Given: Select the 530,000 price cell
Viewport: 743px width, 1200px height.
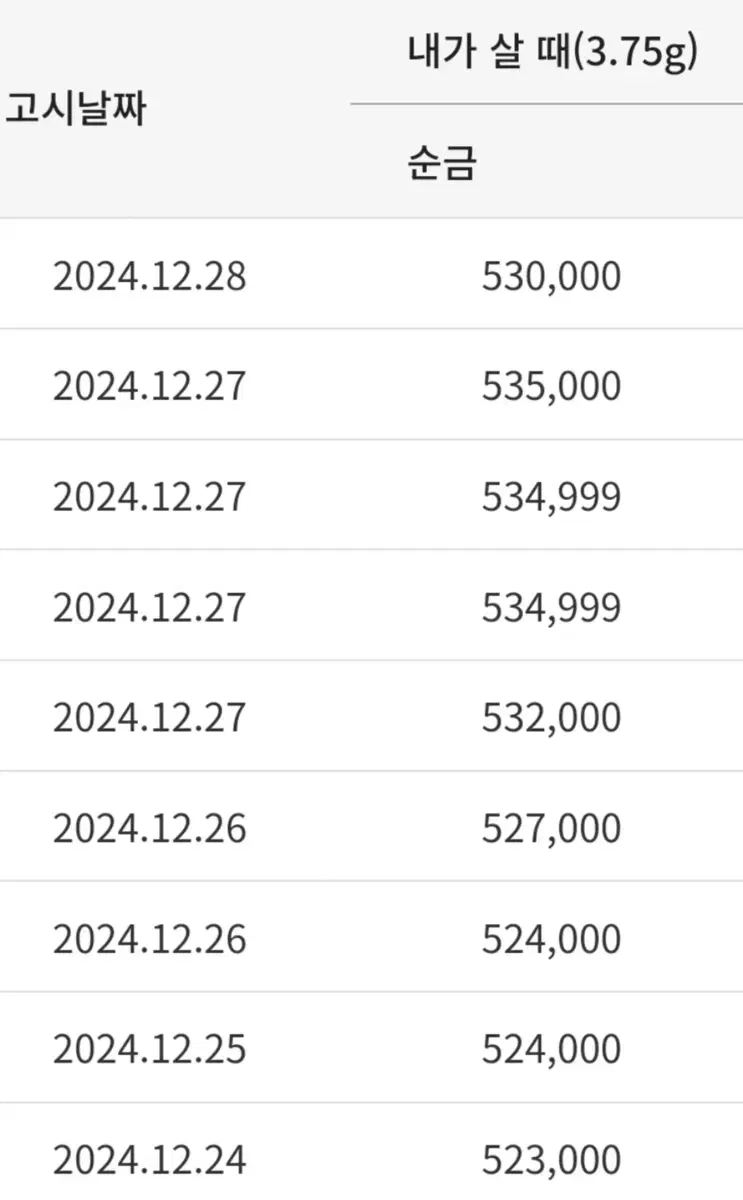Looking at the screenshot, I should [x=551, y=276].
